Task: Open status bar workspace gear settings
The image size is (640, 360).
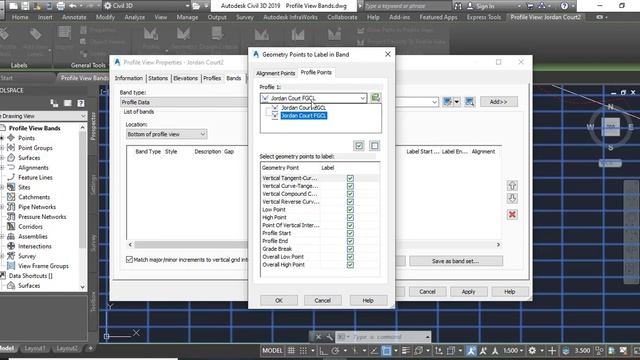Action: click(532, 351)
